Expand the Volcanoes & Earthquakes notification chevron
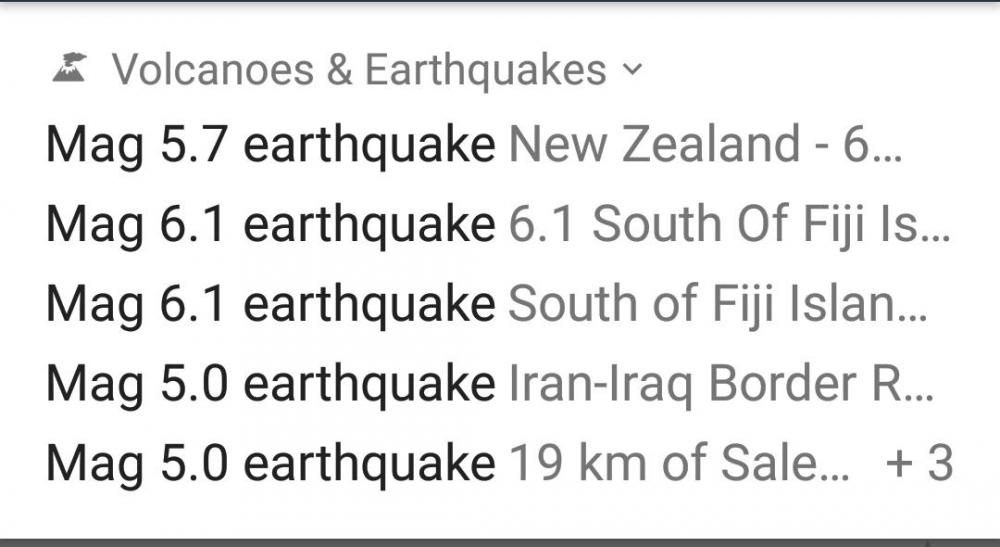The height and width of the screenshot is (547, 1000). 630,70
